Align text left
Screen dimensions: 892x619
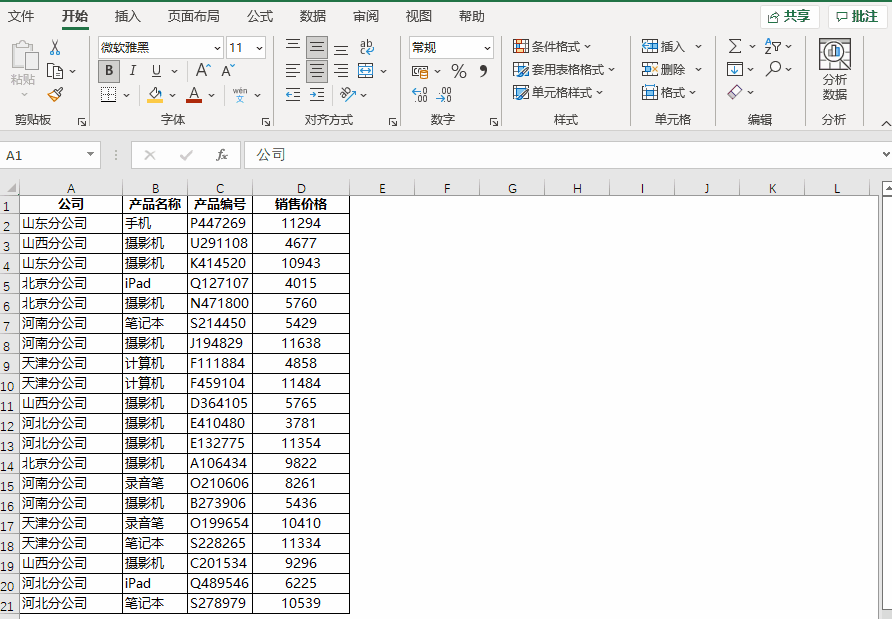pyautogui.click(x=293, y=71)
